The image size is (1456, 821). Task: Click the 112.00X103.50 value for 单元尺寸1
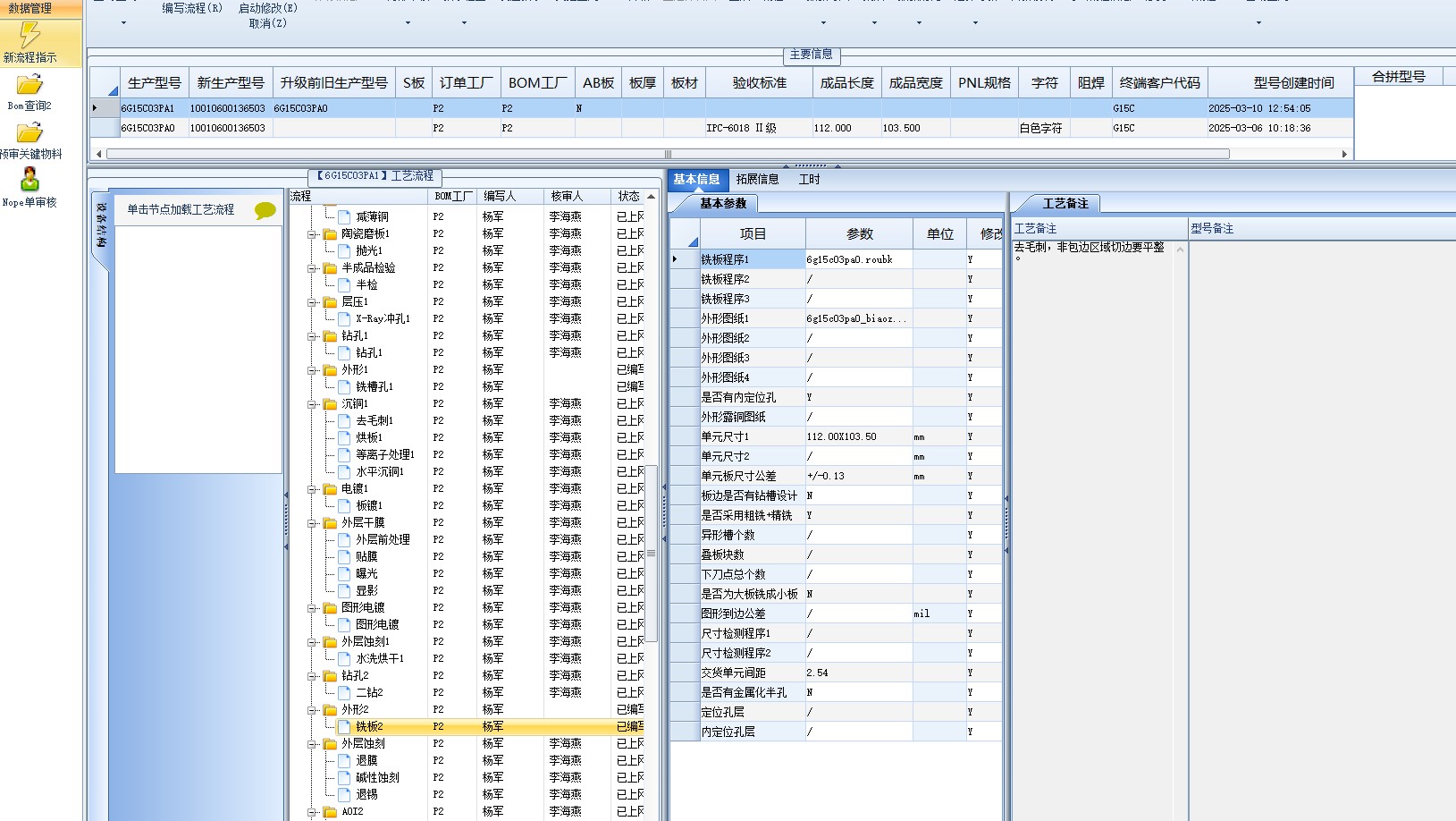point(859,436)
